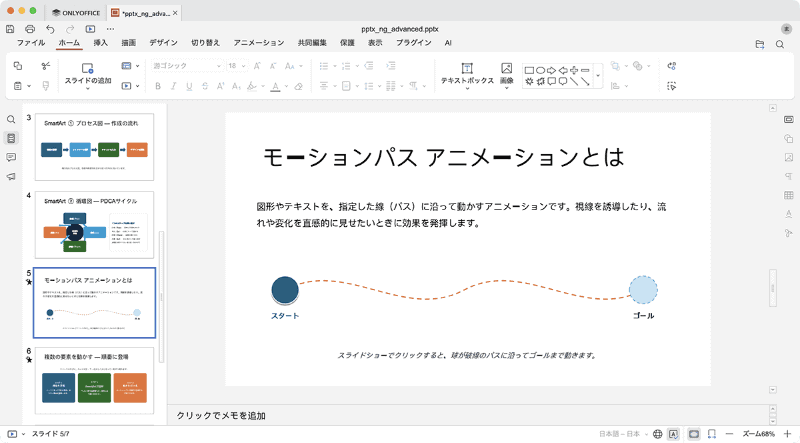Click the Paste clipboard icon
Viewport: 800px width, 443px height.
(x=18, y=86)
